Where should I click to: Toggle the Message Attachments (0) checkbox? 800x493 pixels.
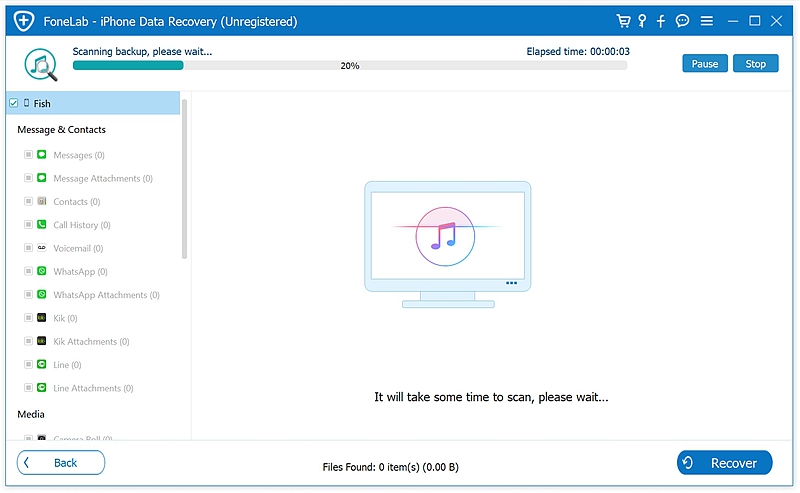click(29, 178)
